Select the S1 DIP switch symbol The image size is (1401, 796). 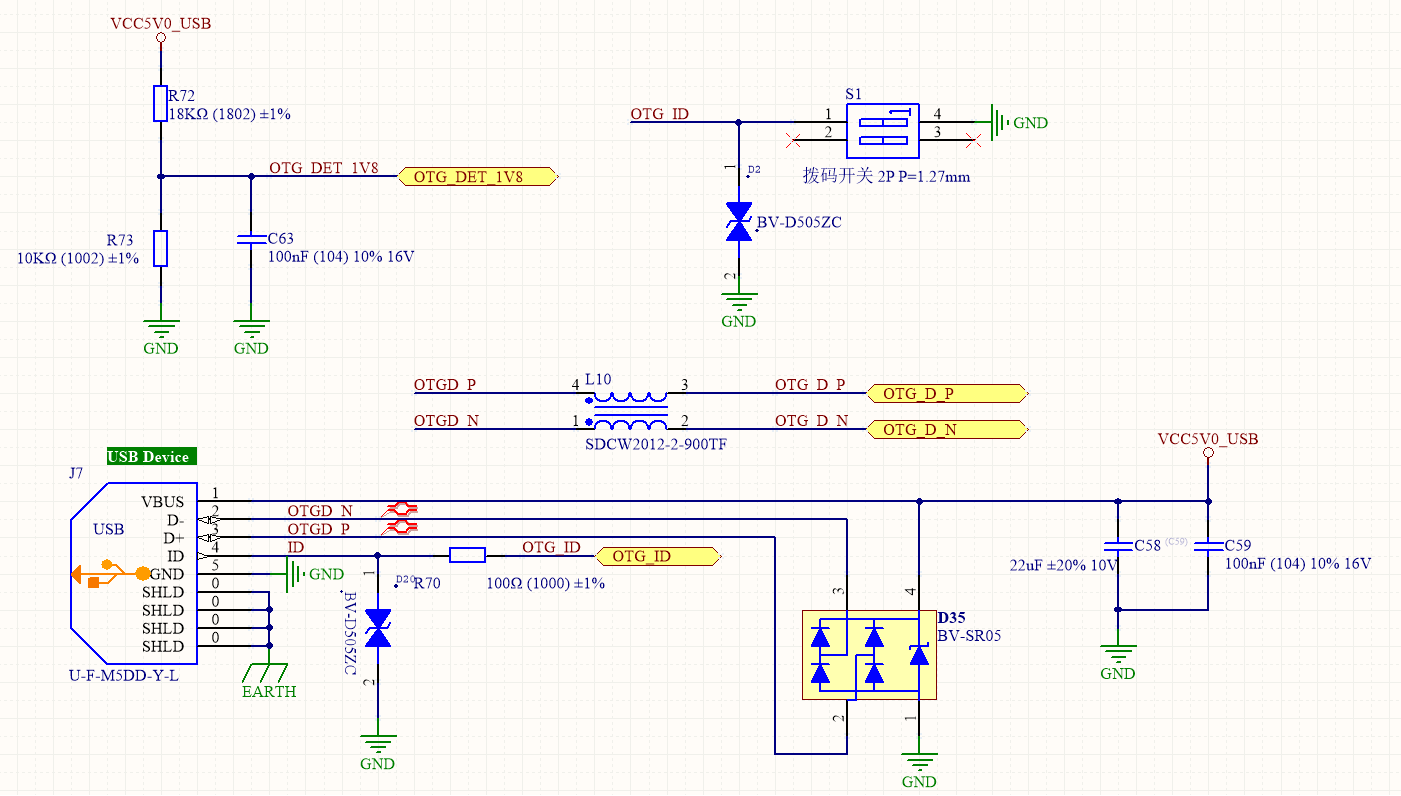point(883,131)
